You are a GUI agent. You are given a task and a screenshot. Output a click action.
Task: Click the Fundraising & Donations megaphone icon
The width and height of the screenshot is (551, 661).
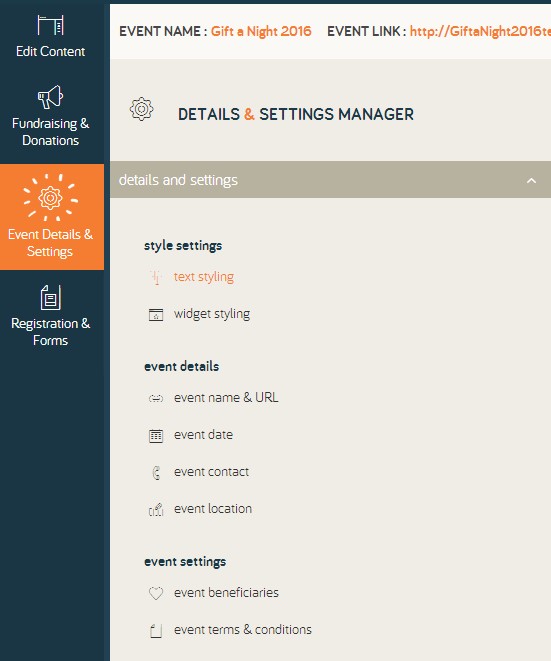[50, 97]
